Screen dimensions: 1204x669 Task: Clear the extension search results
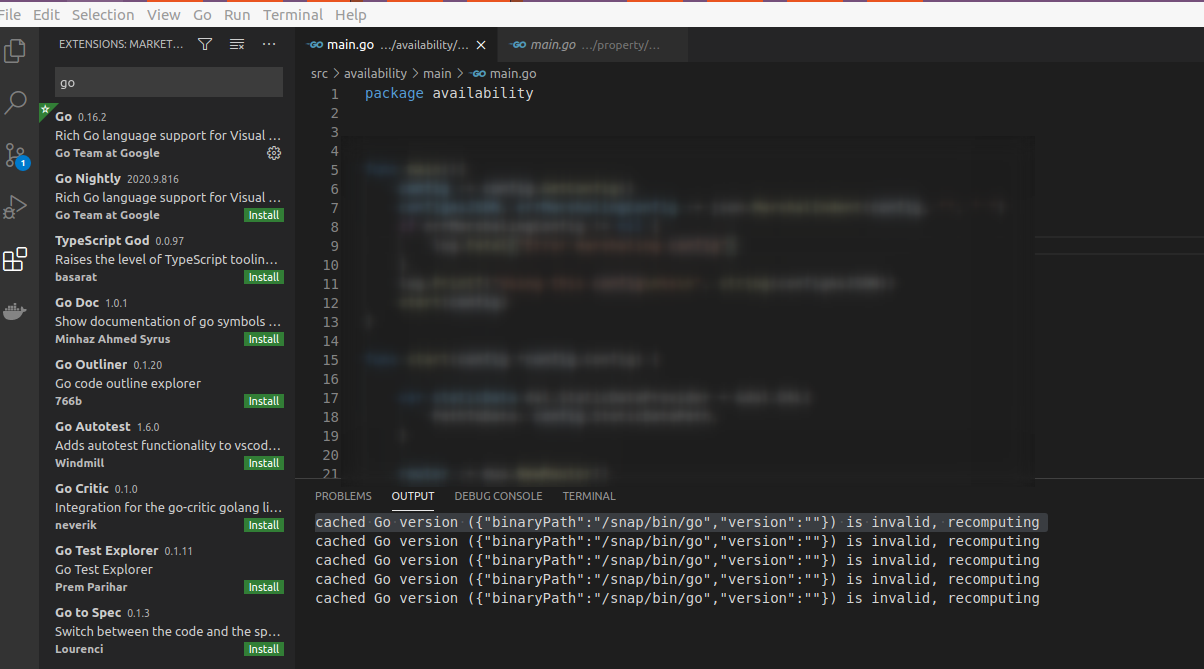[239, 44]
